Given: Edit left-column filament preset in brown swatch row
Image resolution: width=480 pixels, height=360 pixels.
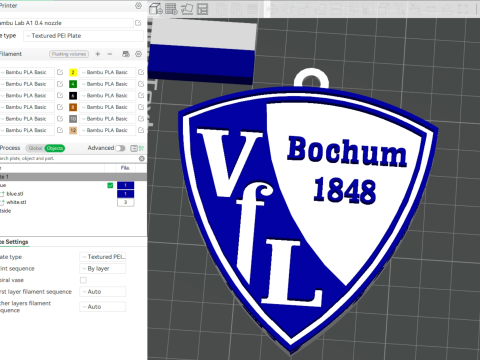Looking at the screenshot, I should pos(60,107).
